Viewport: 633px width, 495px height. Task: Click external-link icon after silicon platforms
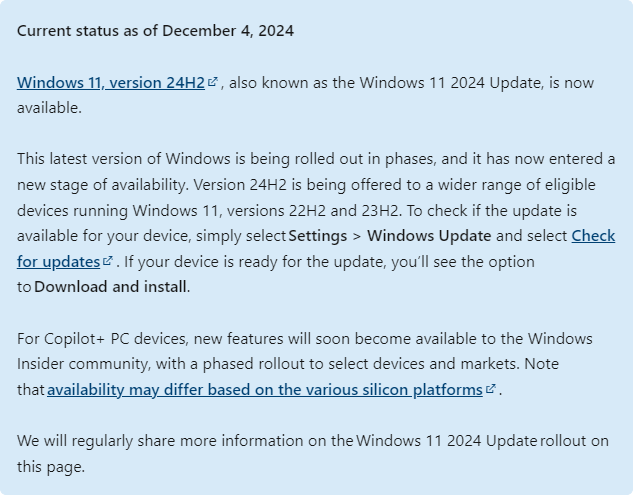tap(490, 389)
